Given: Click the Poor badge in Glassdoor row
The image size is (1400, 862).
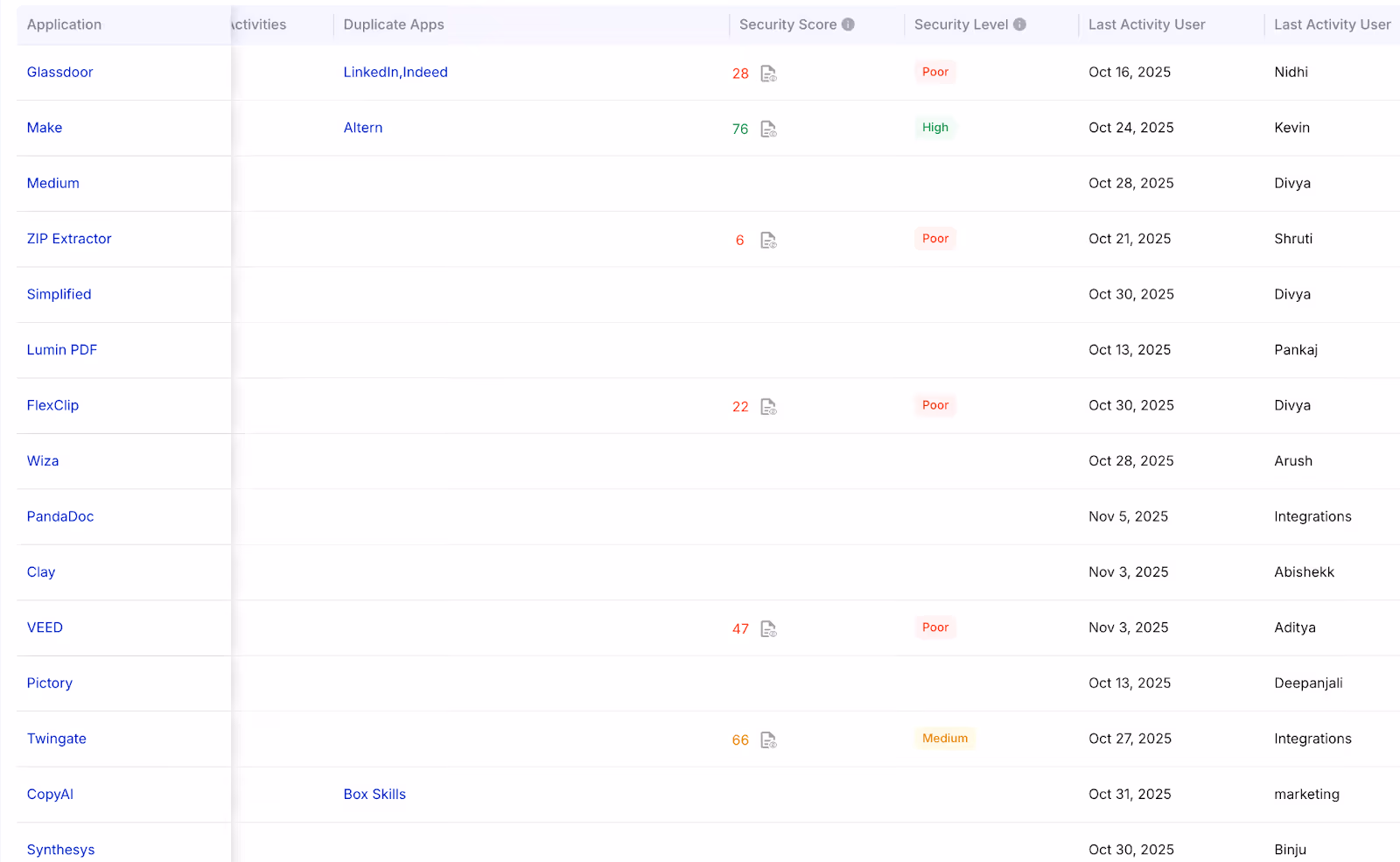Looking at the screenshot, I should (x=935, y=72).
